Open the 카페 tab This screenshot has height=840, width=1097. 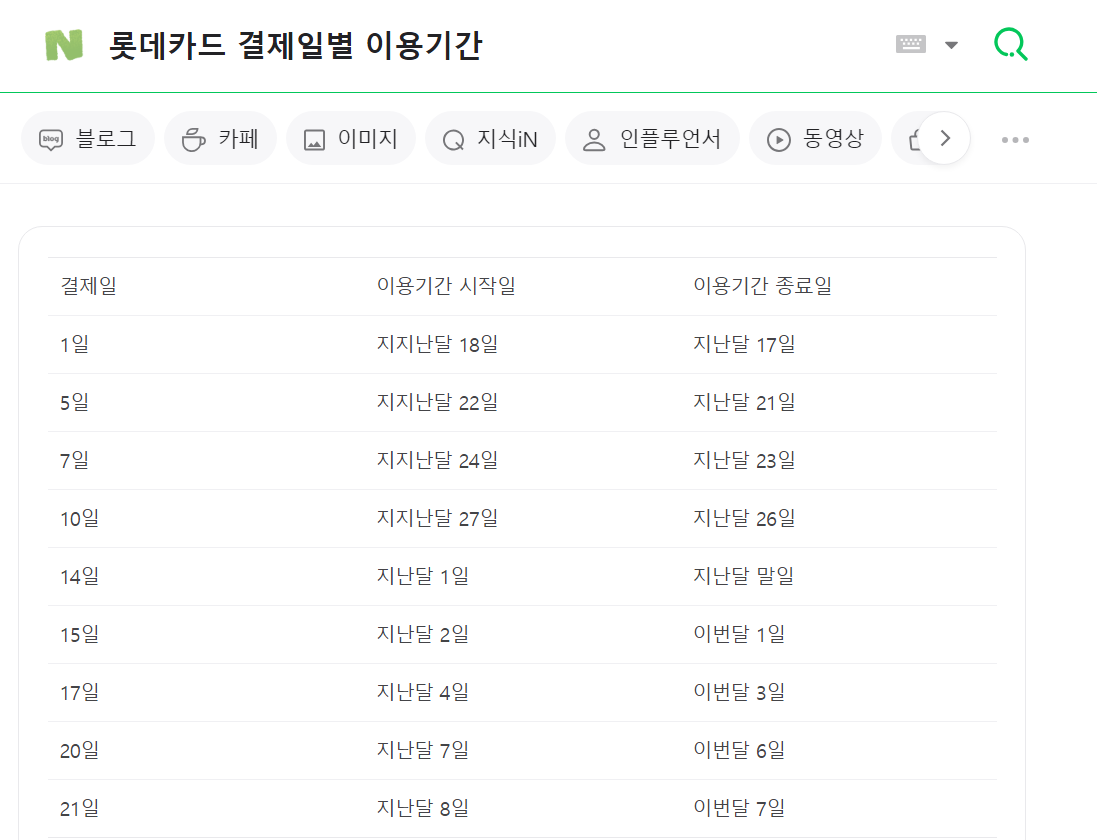[x=220, y=138]
